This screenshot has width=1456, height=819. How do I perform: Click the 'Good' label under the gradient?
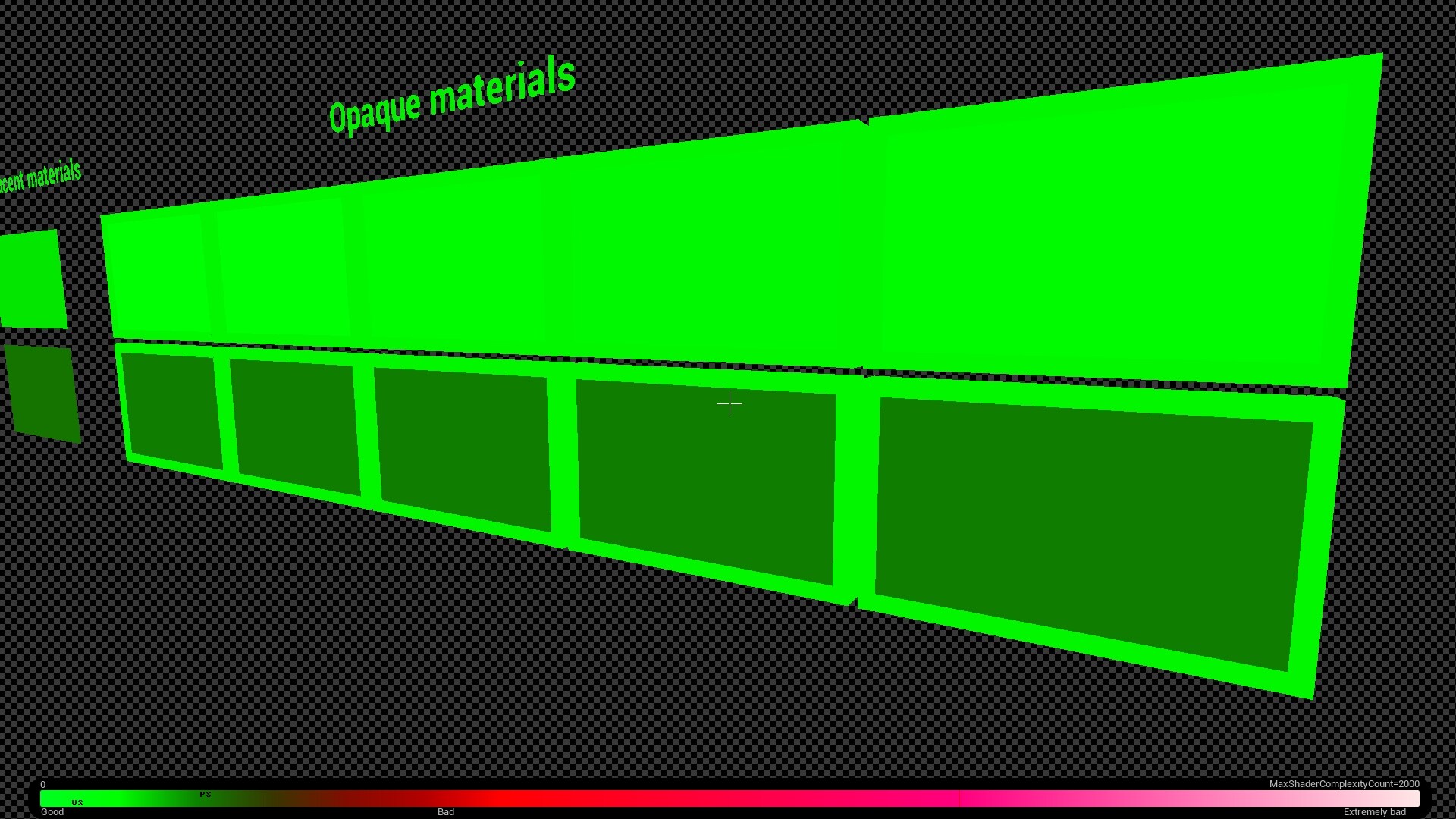(52, 812)
